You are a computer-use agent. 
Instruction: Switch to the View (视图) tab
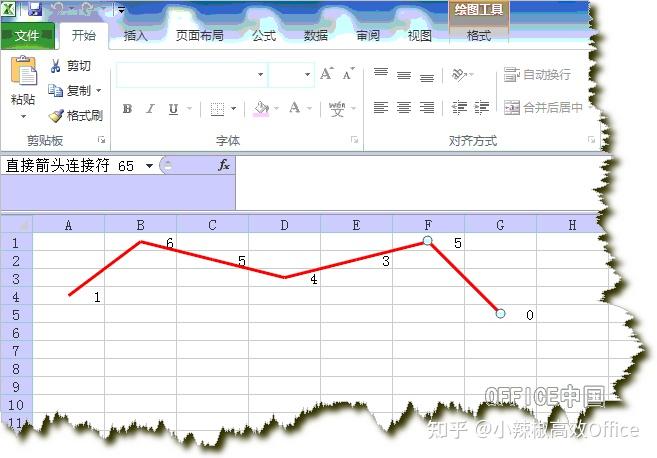click(419, 36)
